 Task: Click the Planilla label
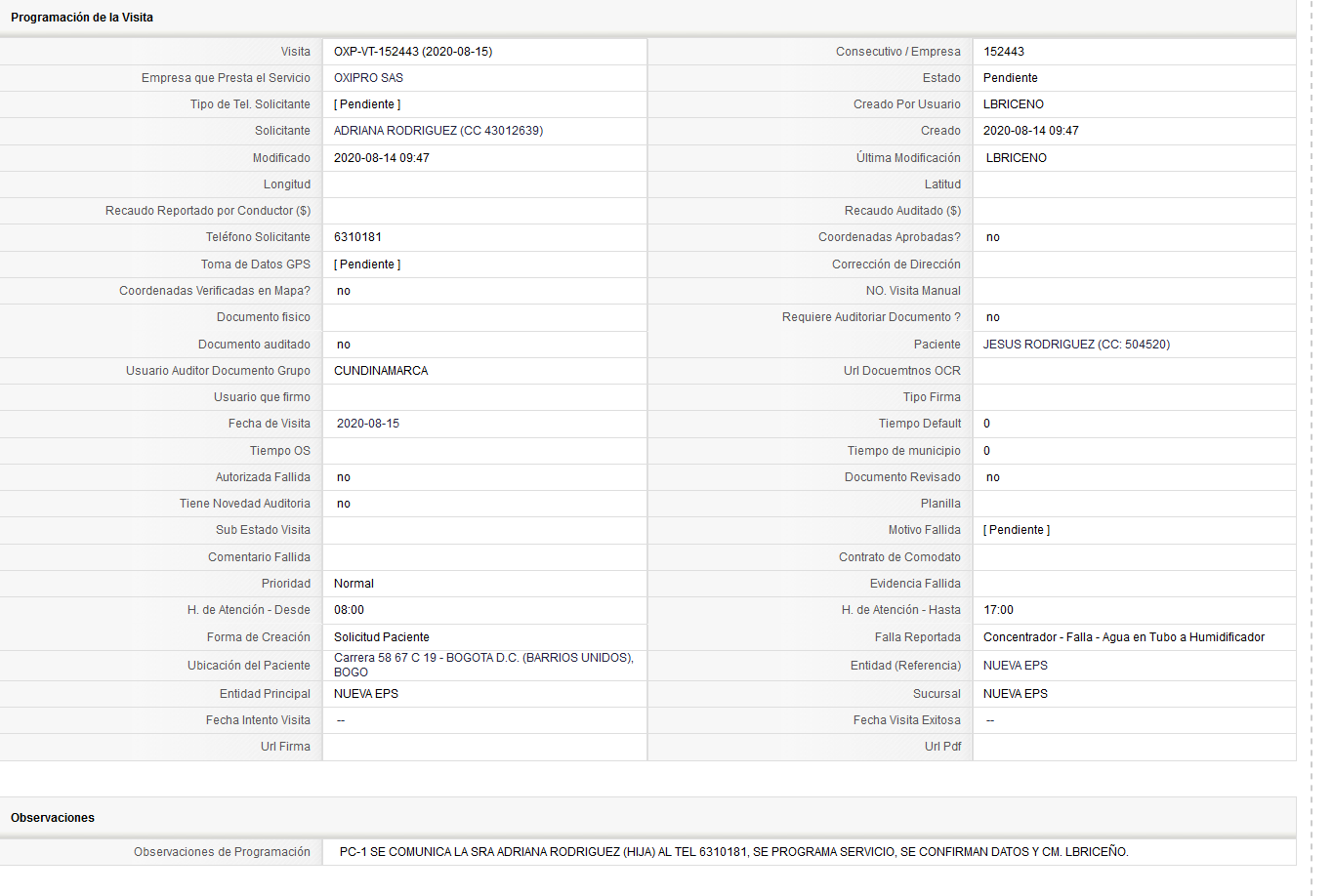click(x=940, y=504)
